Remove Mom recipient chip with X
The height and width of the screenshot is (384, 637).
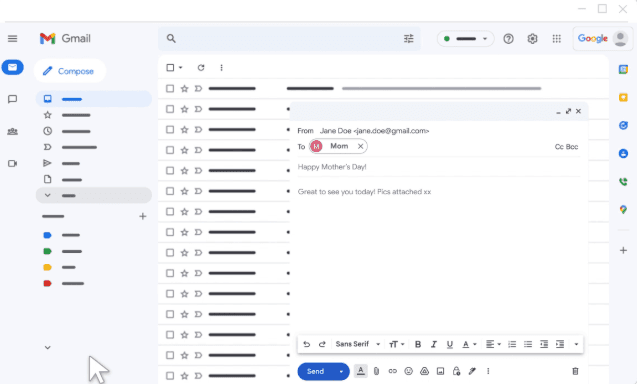[x=360, y=146]
